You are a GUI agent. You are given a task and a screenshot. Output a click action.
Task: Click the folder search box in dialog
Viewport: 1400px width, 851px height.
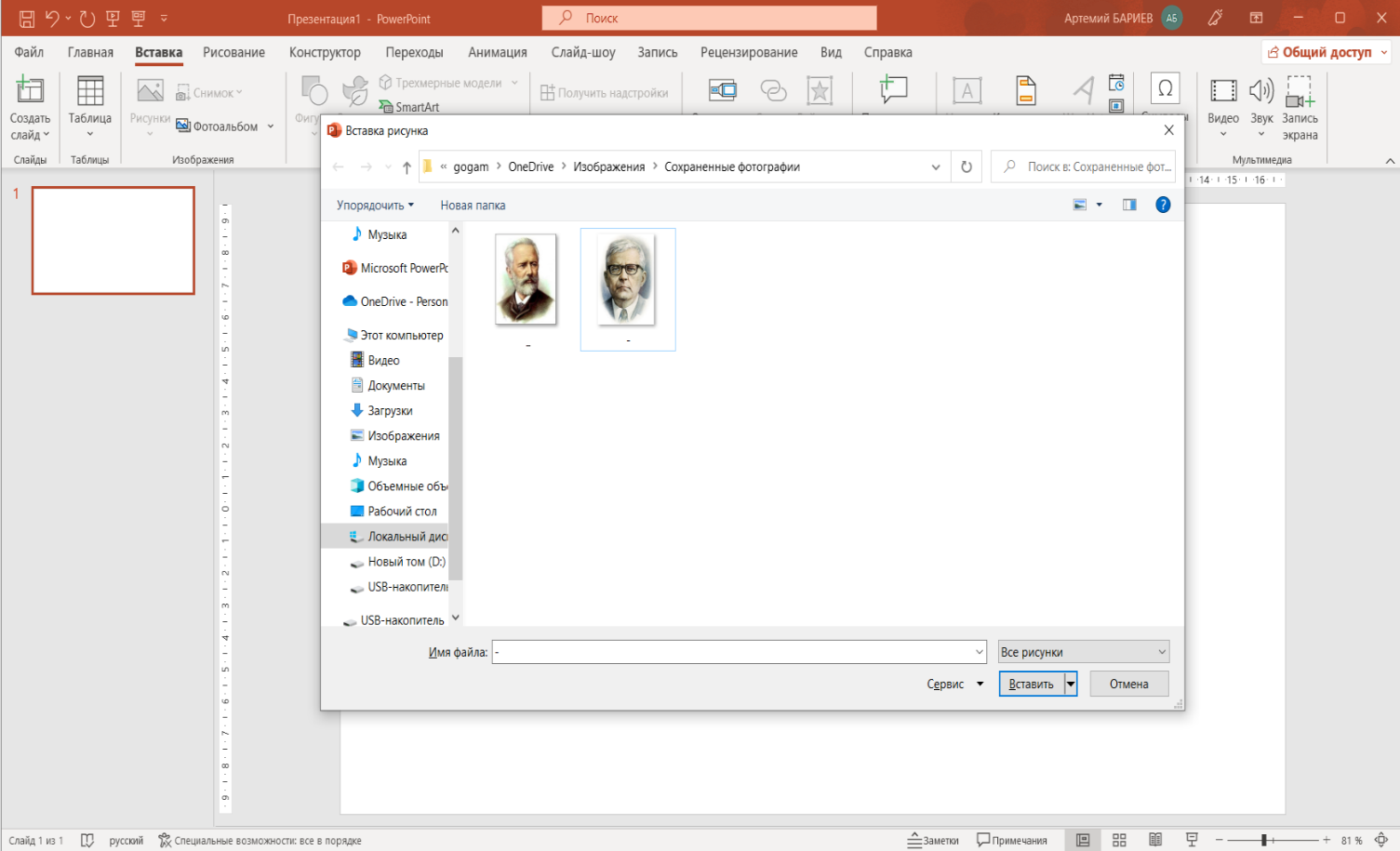point(1083,167)
